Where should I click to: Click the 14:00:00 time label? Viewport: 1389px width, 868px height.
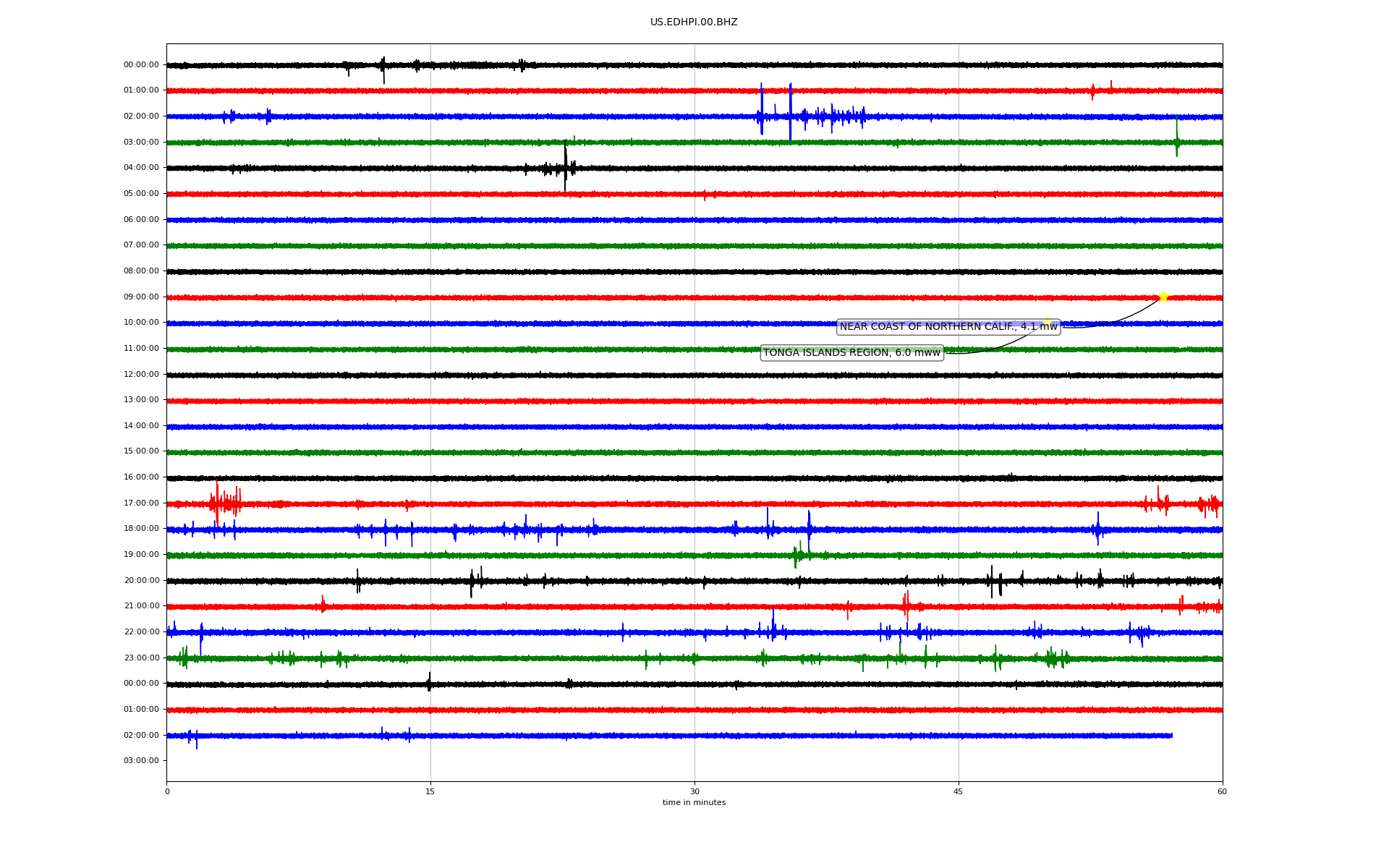pyautogui.click(x=141, y=426)
